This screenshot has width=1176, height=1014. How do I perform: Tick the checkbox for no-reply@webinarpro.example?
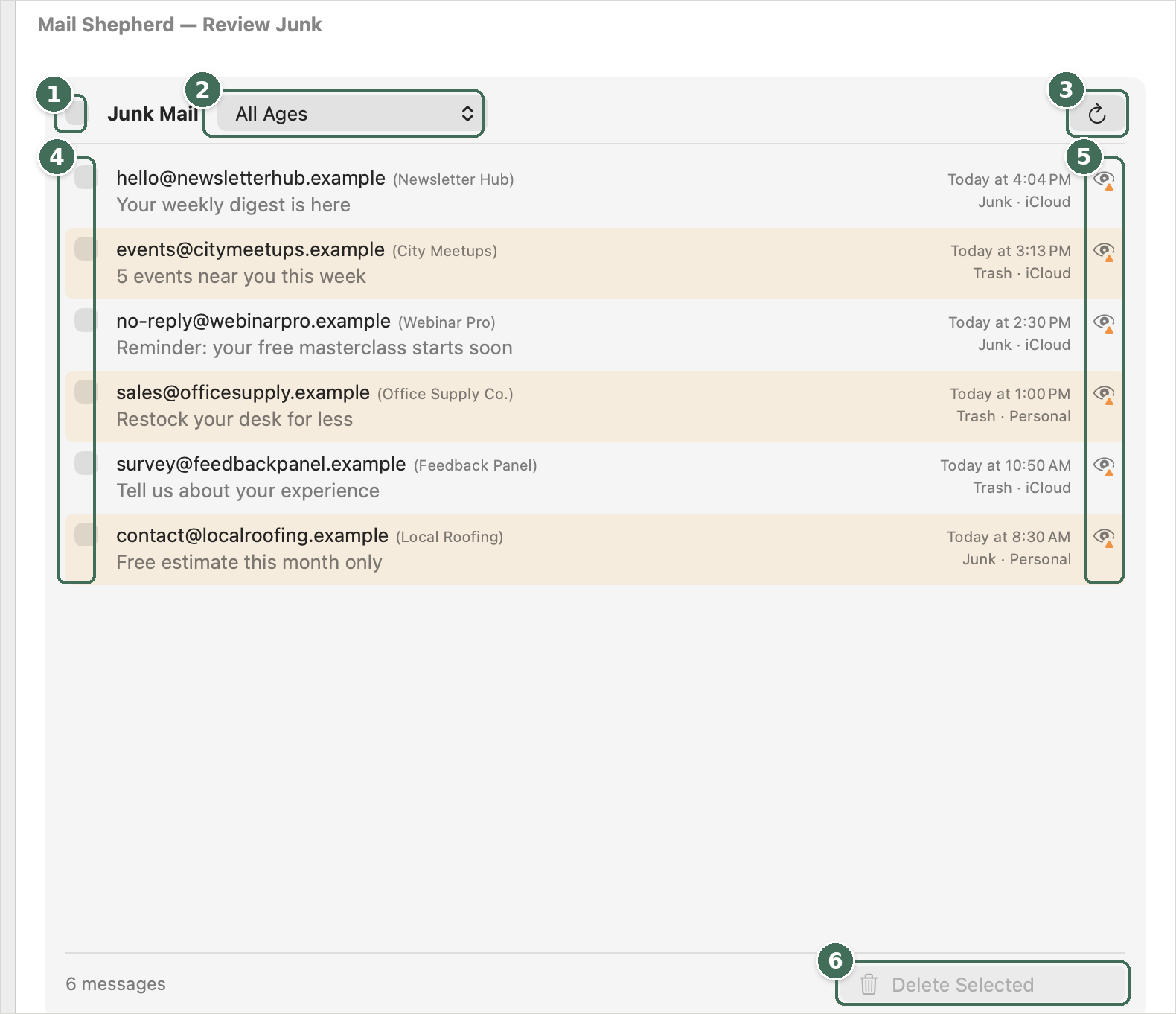(86, 320)
